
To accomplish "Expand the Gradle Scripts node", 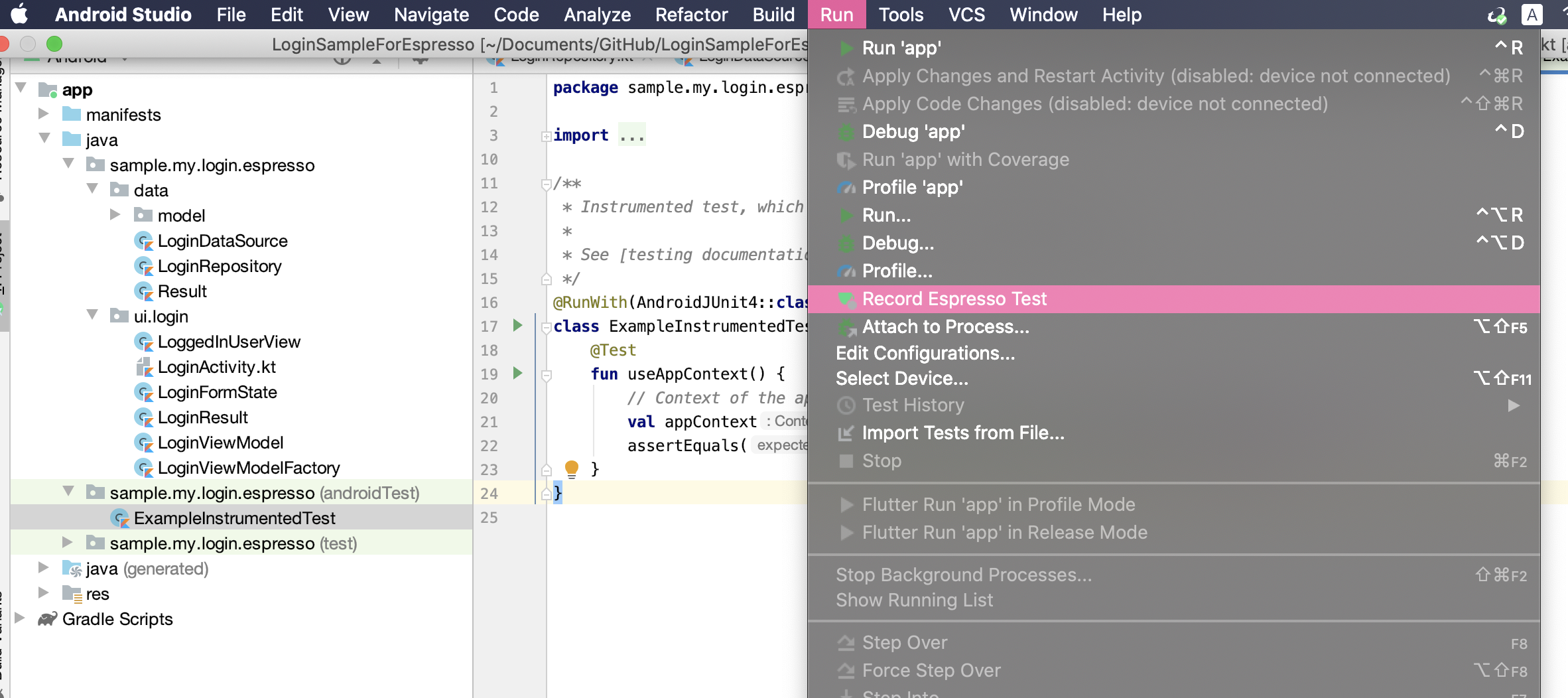I will 20,618.
